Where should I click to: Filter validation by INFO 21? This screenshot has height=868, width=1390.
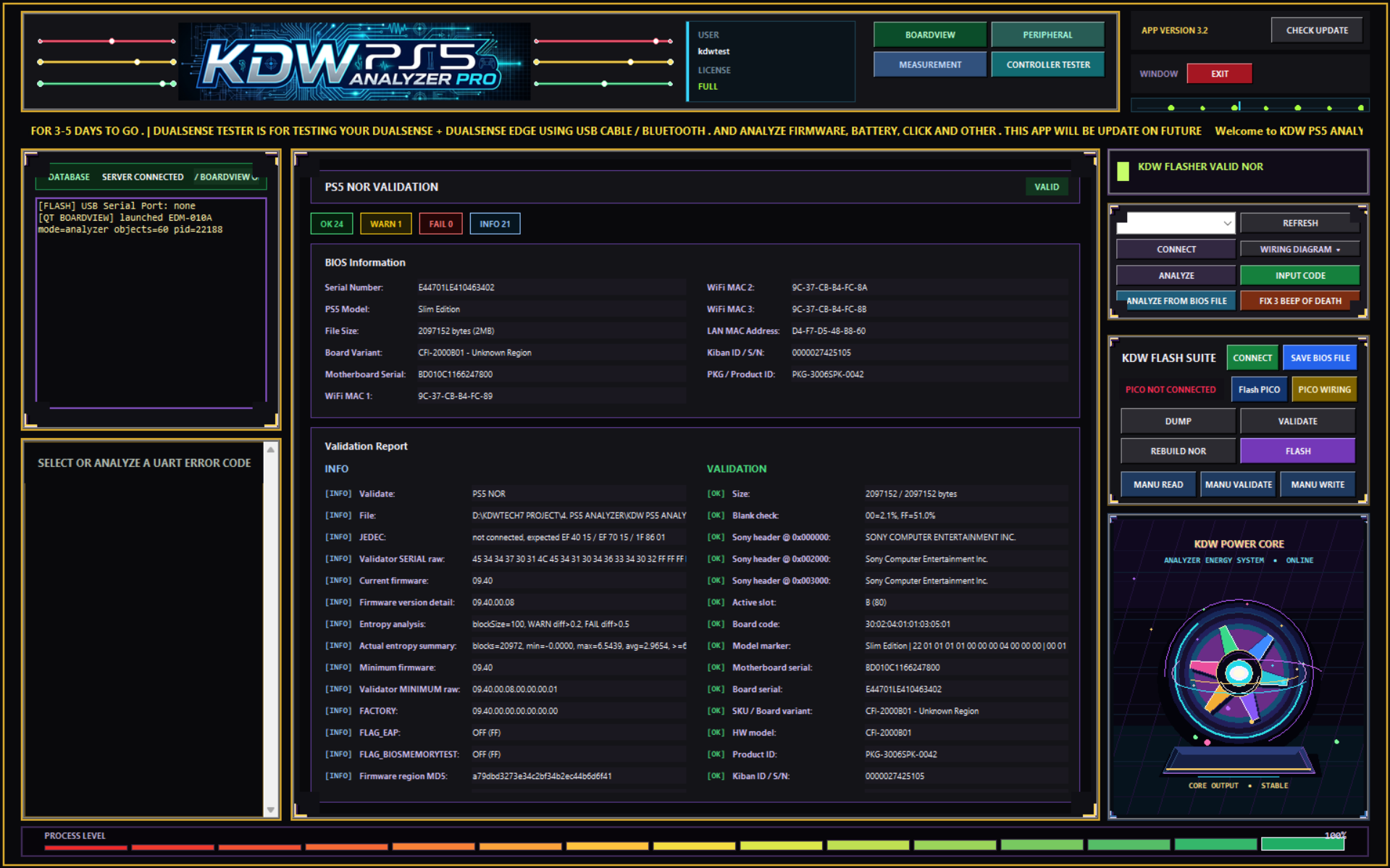pos(495,224)
